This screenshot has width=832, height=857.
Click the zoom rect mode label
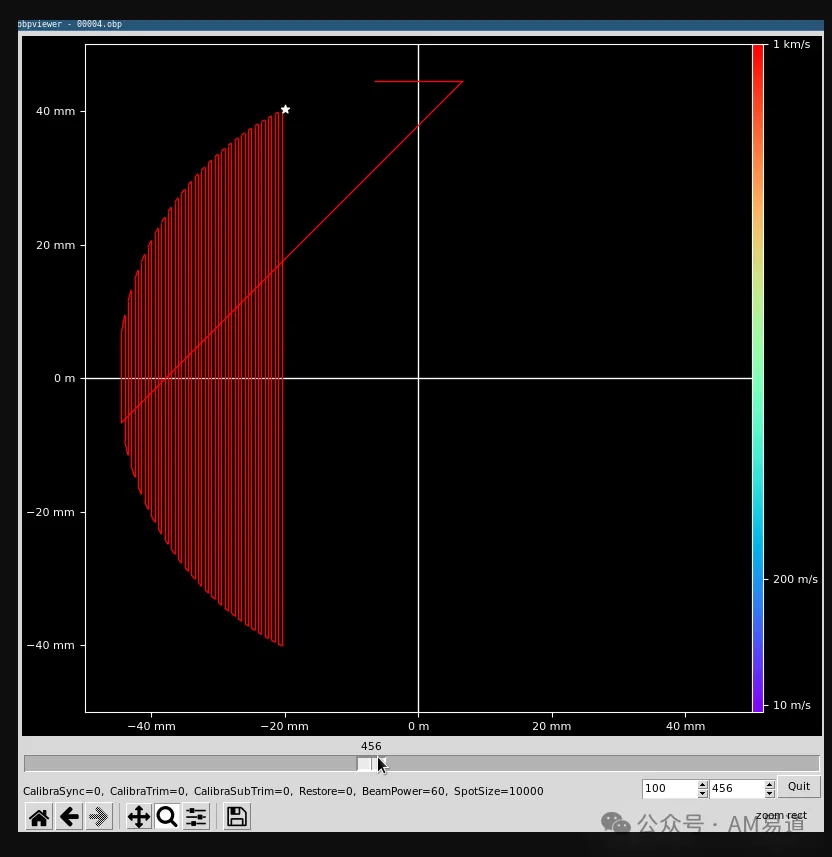tap(781, 815)
